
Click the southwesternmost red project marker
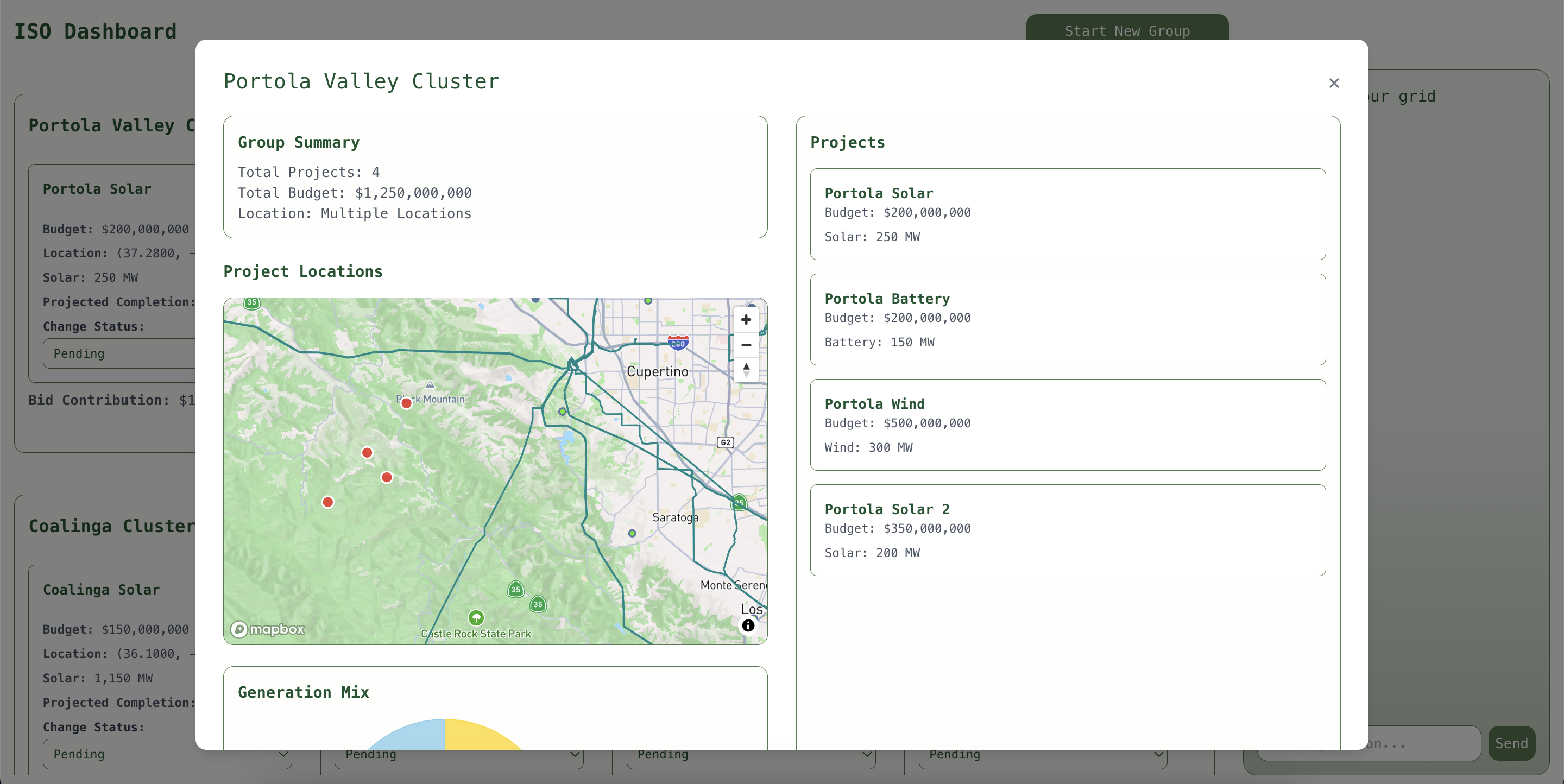pyautogui.click(x=328, y=502)
